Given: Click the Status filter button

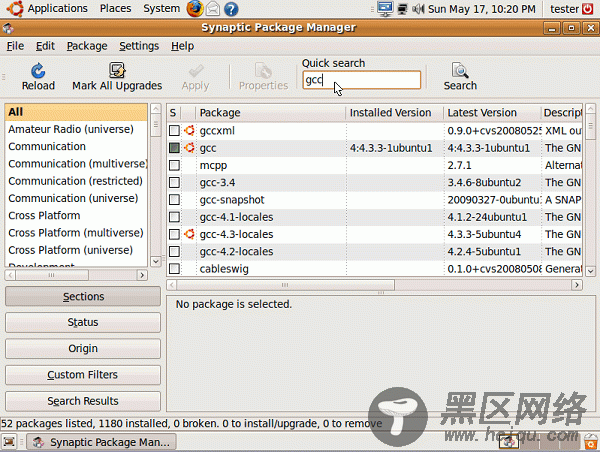Looking at the screenshot, I should (x=83, y=322).
